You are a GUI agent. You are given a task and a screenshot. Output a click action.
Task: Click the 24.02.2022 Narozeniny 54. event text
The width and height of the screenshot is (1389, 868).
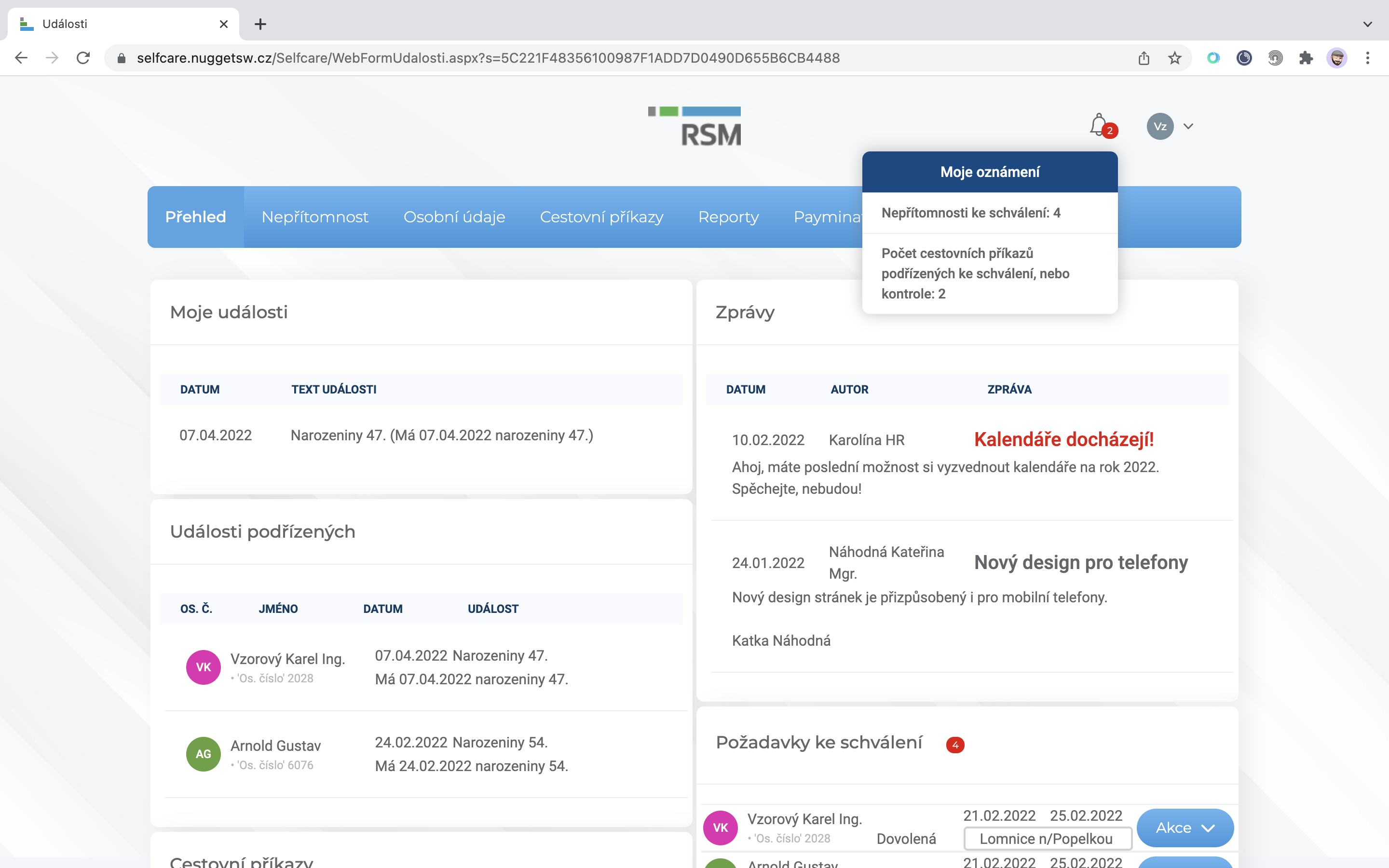coord(462,742)
